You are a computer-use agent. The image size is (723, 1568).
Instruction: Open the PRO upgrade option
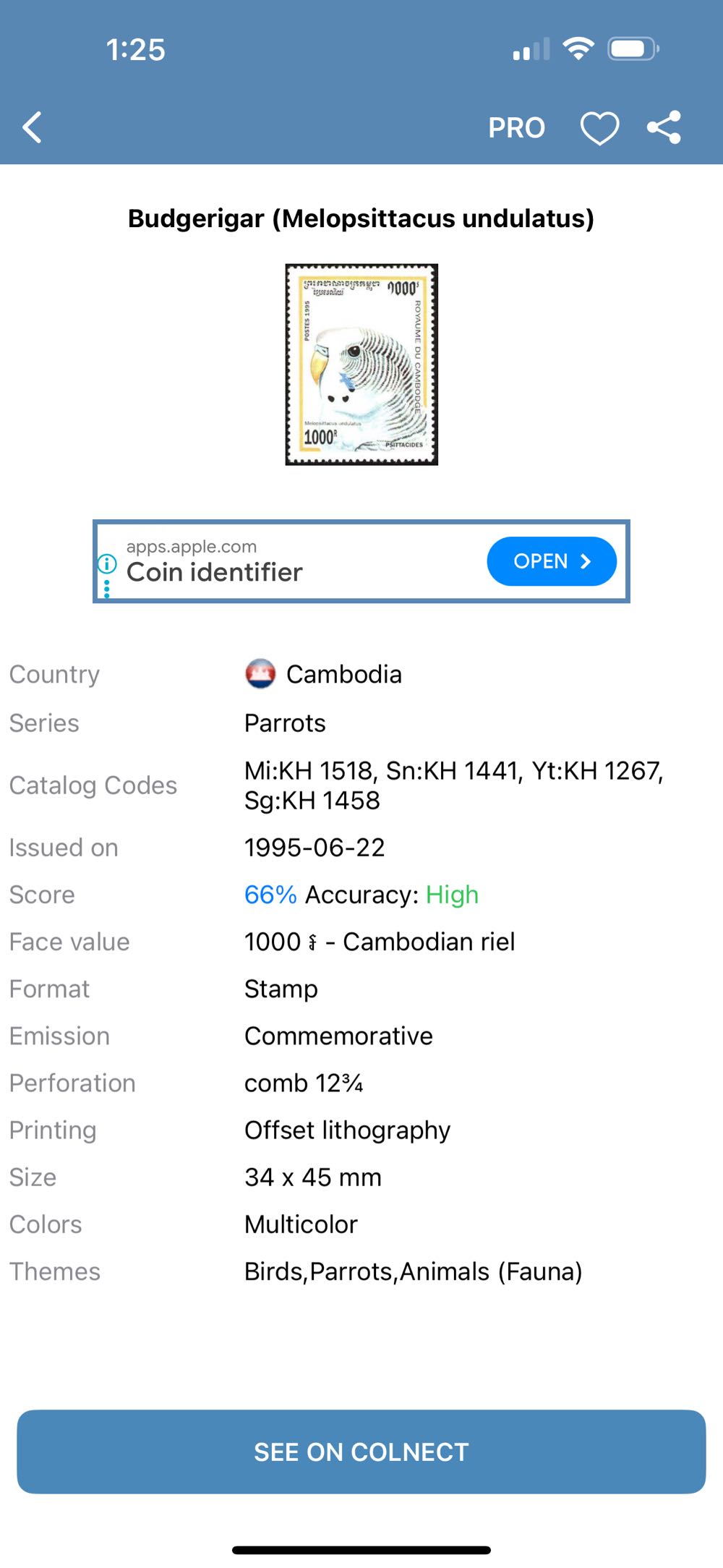(516, 128)
